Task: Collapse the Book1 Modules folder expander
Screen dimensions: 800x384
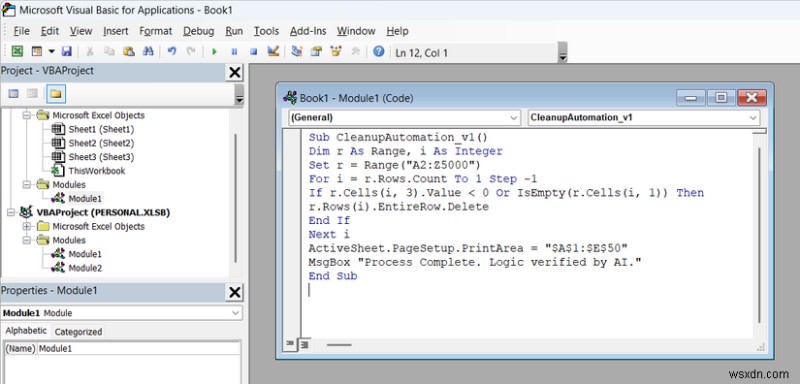Action: (x=27, y=185)
